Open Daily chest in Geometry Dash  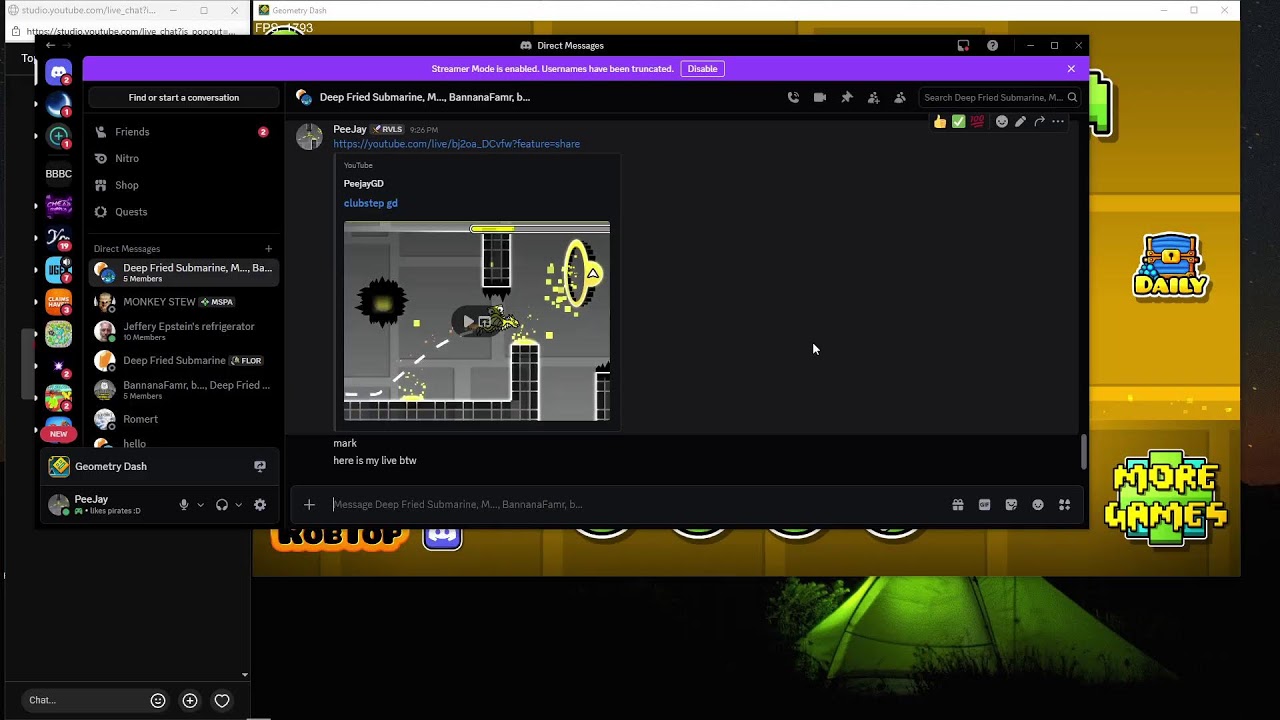coord(1170,266)
